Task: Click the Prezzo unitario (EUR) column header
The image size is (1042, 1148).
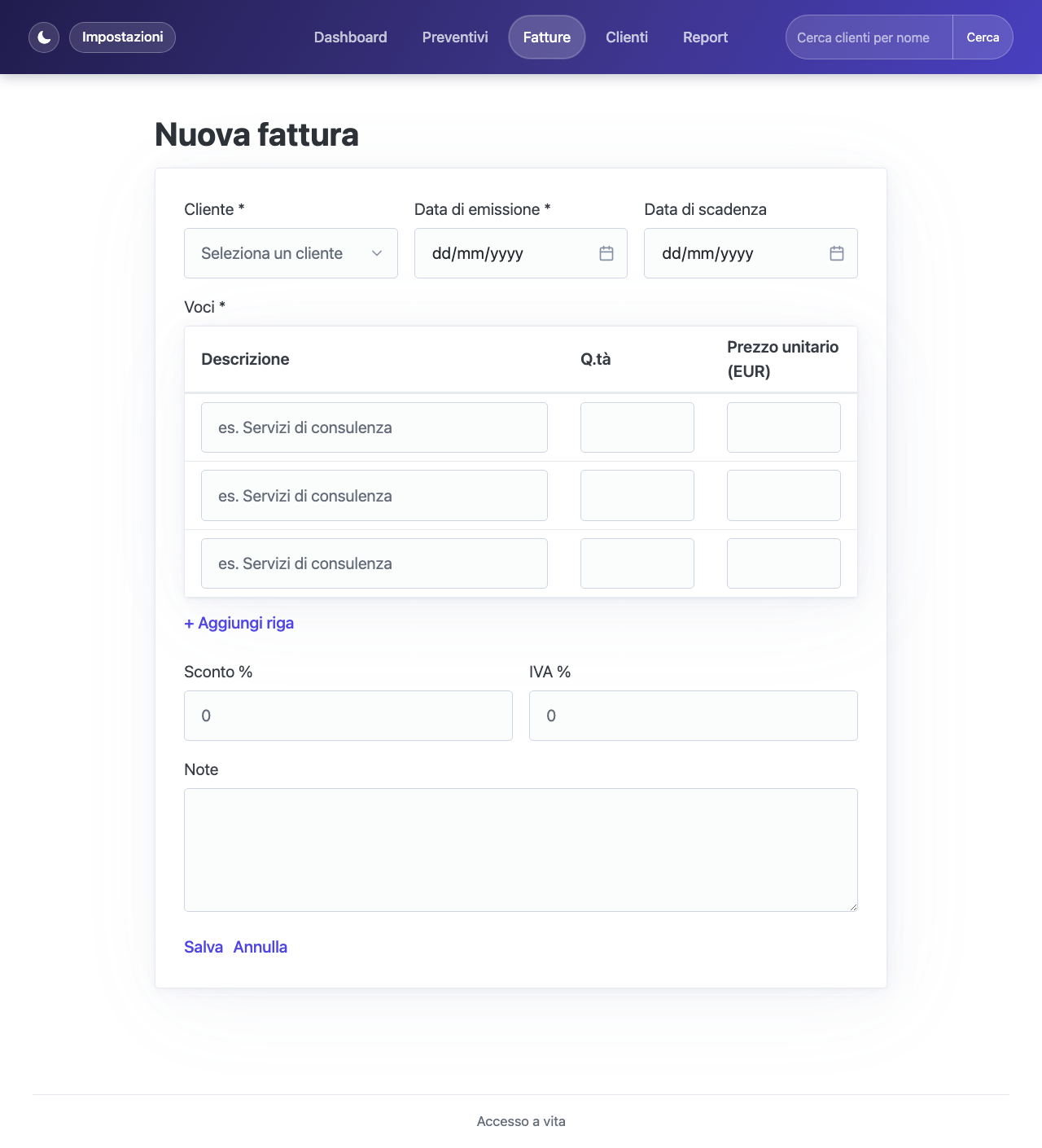Action: (x=783, y=359)
